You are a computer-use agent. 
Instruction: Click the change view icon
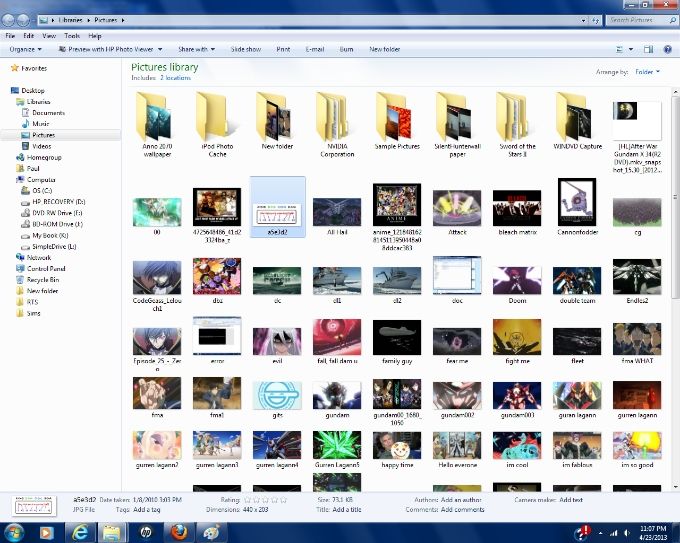619,49
